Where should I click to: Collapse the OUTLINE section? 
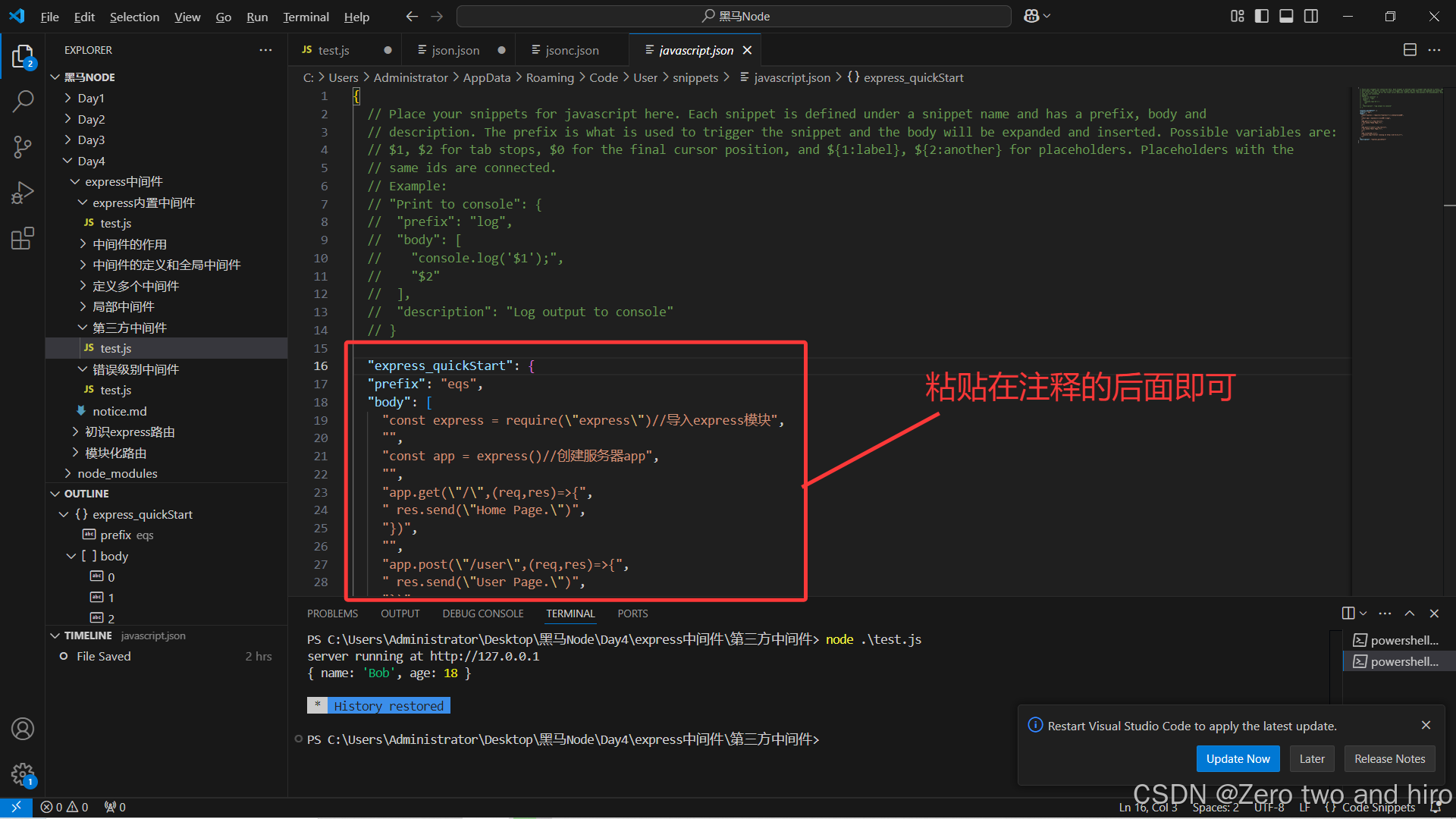pyautogui.click(x=86, y=494)
